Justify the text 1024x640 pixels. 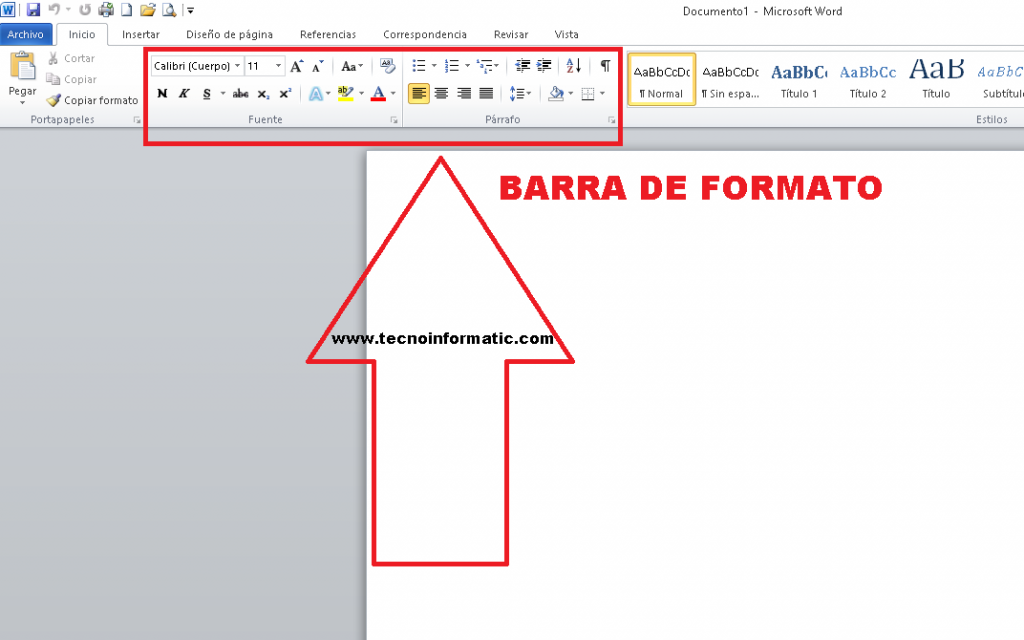click(x=486, y=93)
